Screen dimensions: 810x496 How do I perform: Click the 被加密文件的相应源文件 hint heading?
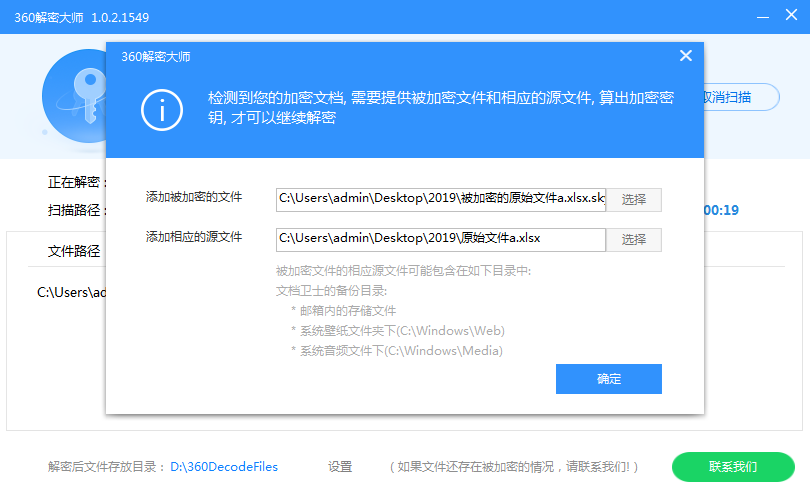(403, 271)
